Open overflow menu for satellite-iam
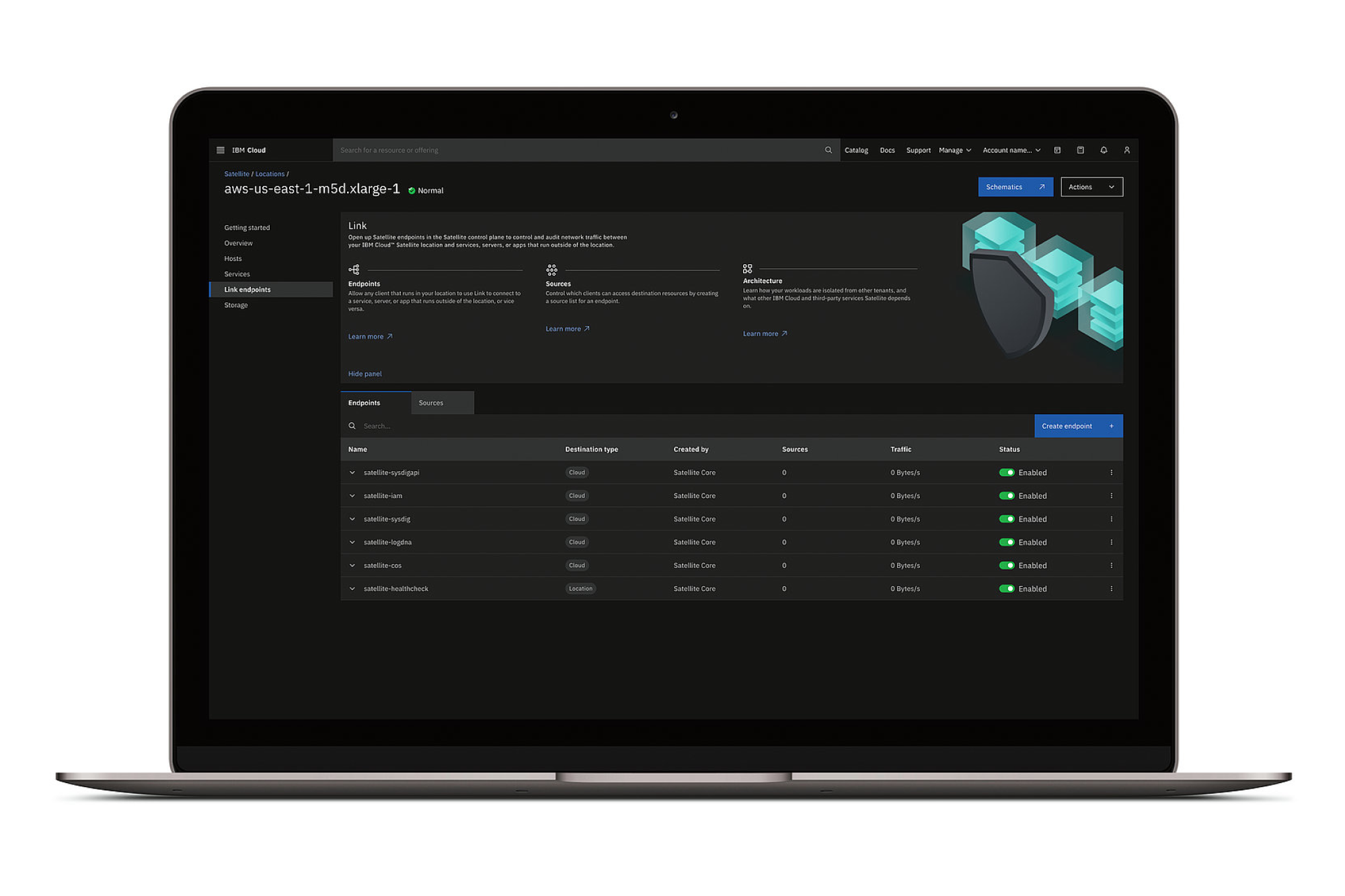The height and width of the screenshot is (896, 1345). [1111, 495]
